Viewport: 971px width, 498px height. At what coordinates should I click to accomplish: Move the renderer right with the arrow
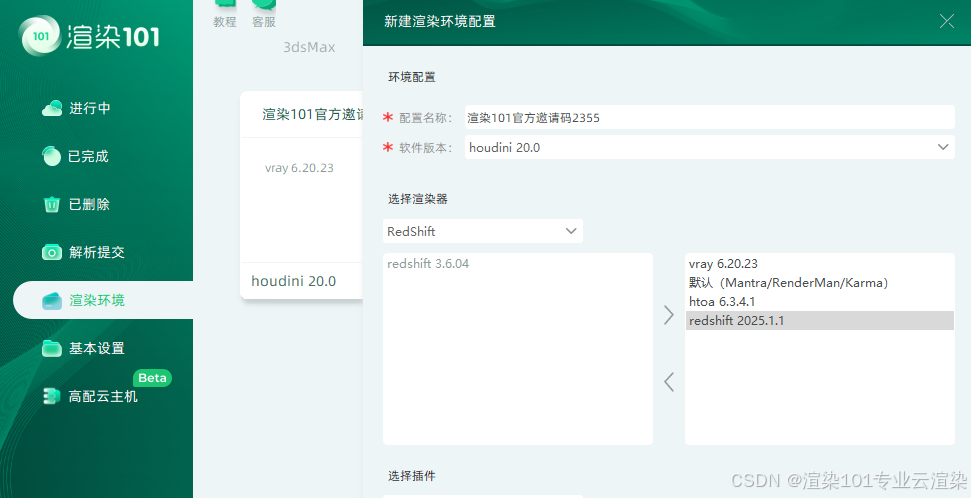click(x=669, y=315)
